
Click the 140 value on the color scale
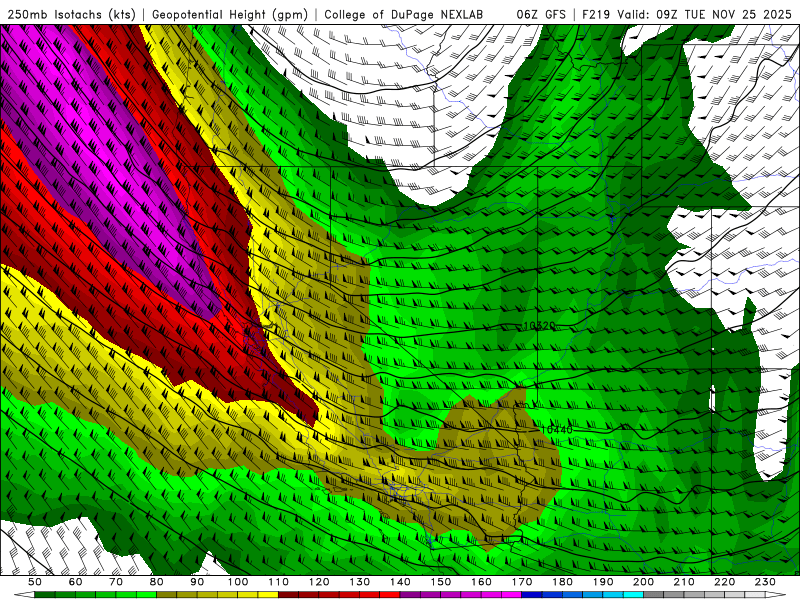click(x=400, y=582)
